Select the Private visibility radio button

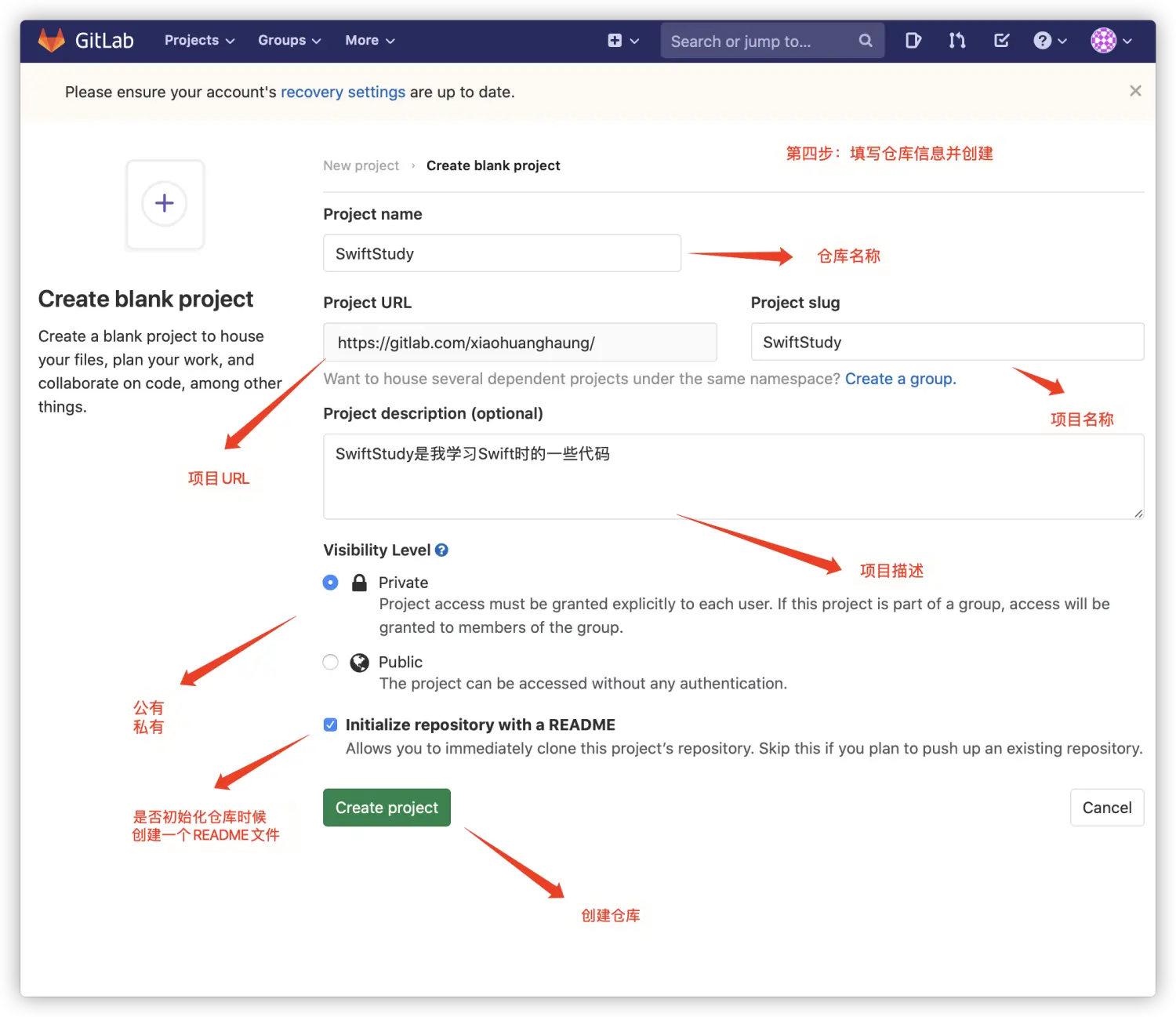click(x=331, y=583)
